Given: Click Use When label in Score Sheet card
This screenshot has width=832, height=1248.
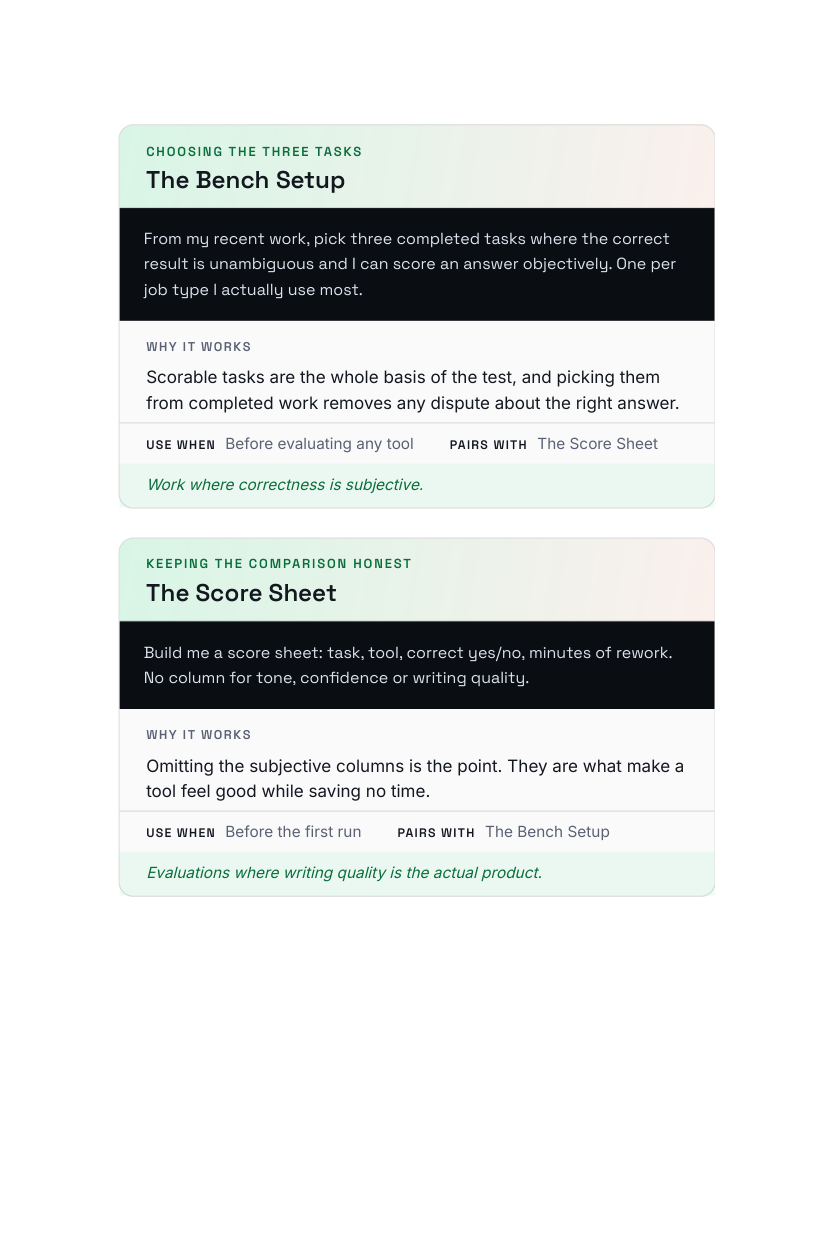Looking at the screenshot, I should [x=181, y=833].
